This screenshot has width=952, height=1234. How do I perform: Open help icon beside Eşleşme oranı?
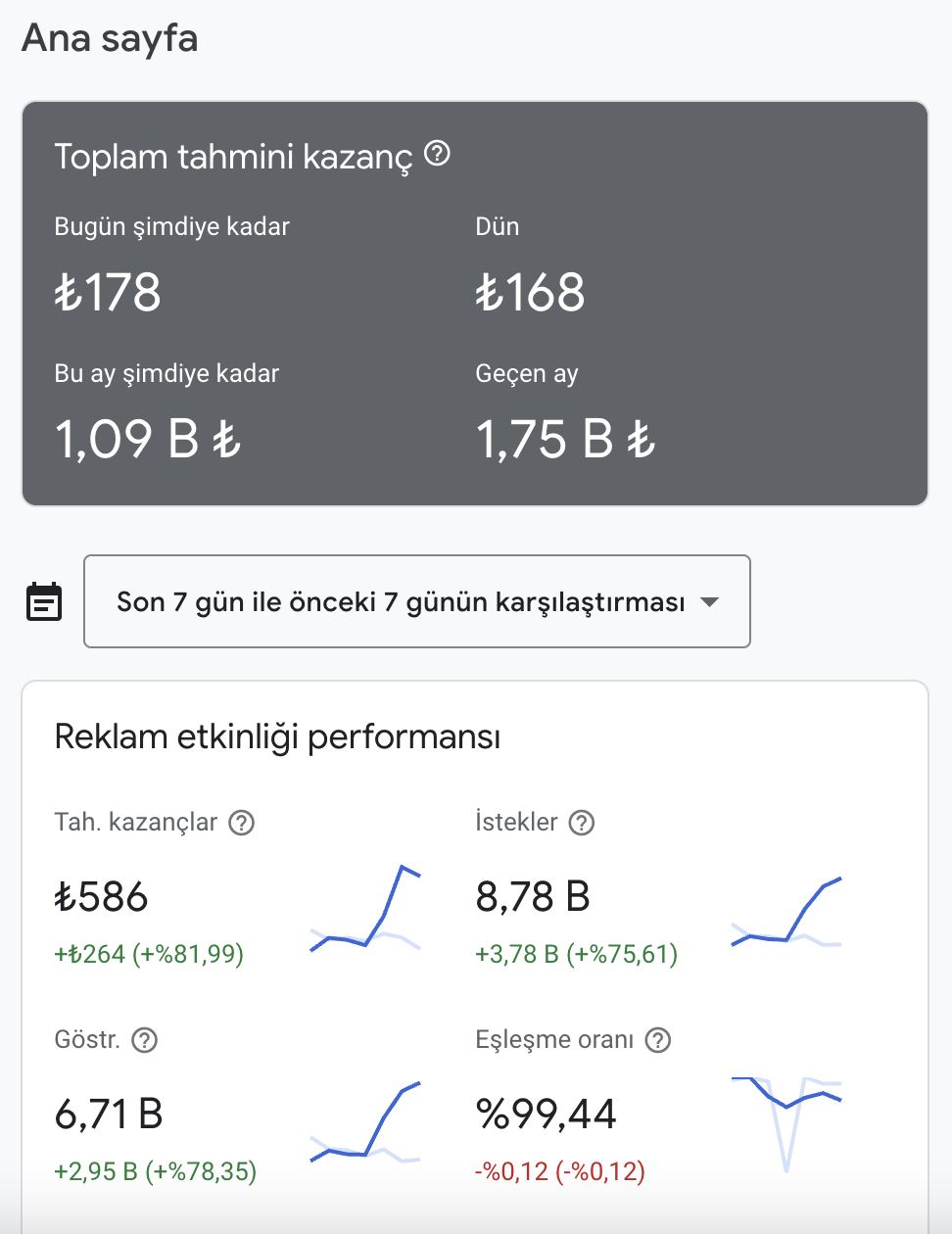tap(658, 1040)
